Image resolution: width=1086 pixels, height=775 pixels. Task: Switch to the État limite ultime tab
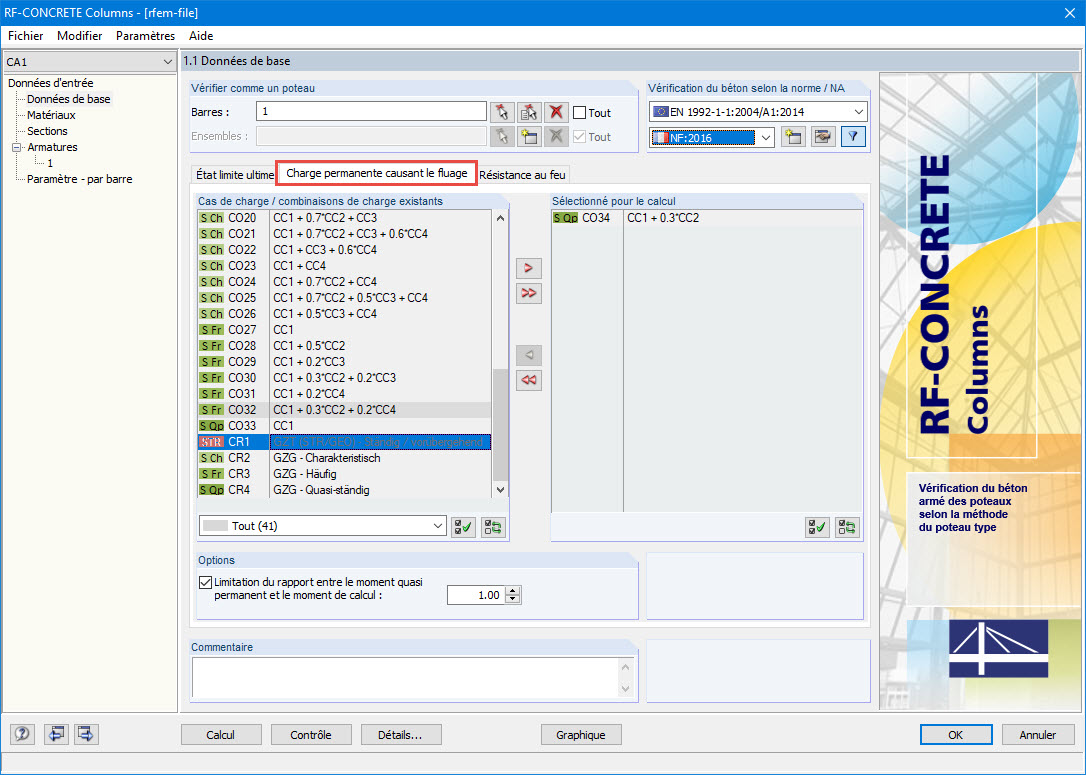(235, 175)
